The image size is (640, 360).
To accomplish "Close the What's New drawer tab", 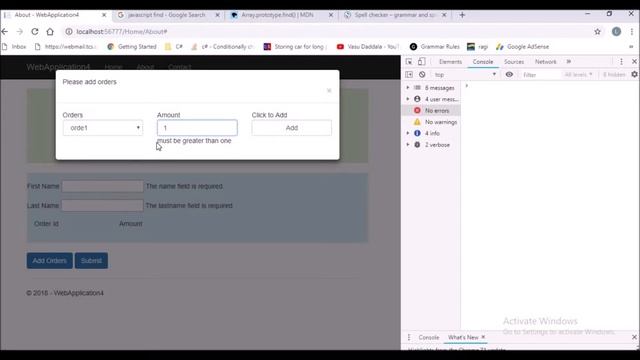I will [483, 337].
